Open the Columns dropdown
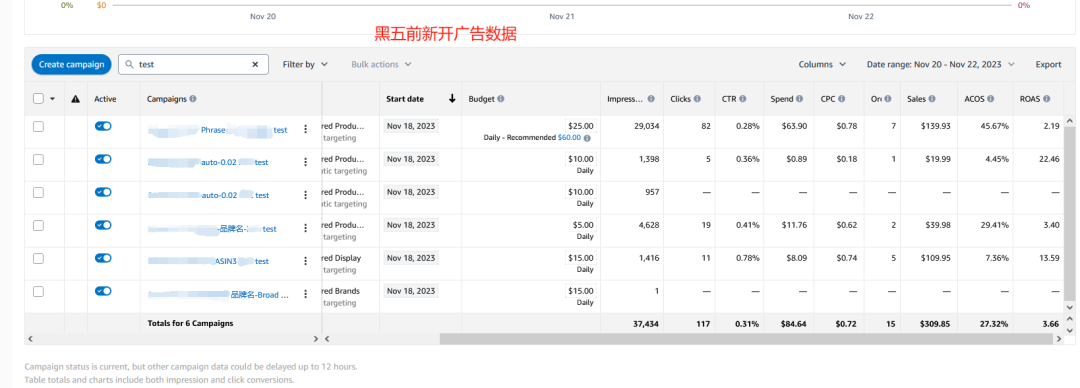1080x388 pixels. click(x=822, y=64)
